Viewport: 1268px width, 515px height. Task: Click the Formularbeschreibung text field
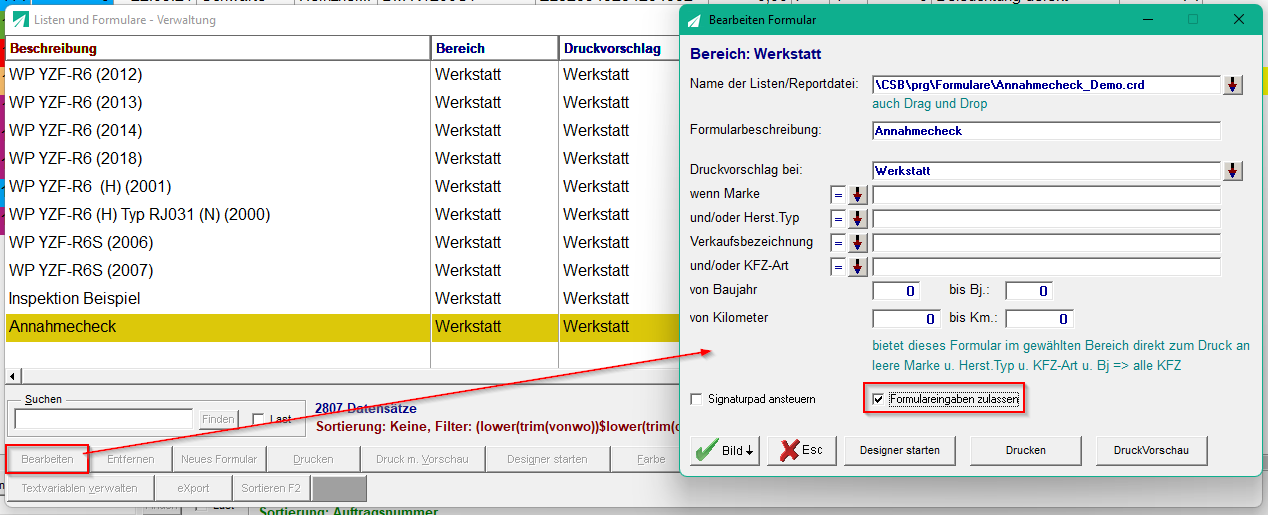click(1046, 131)
